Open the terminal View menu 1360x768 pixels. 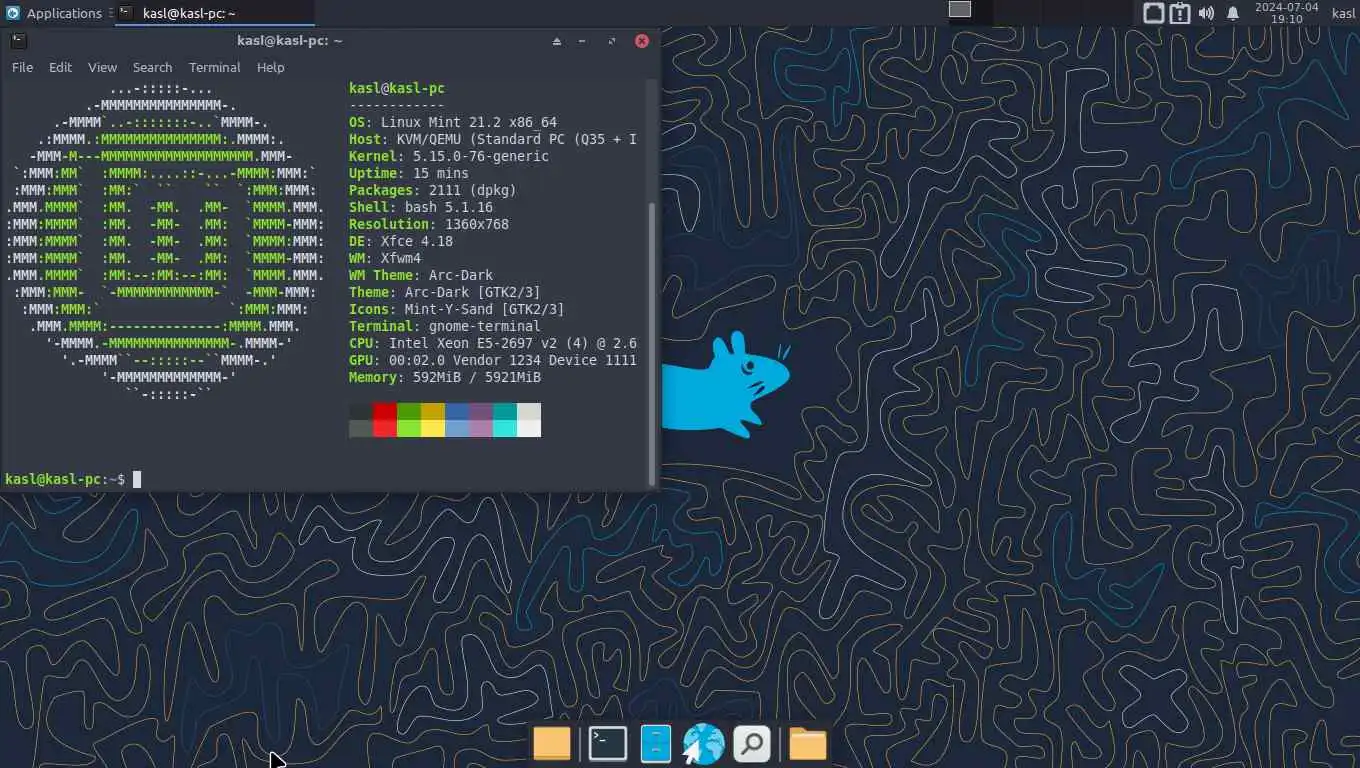102,67
